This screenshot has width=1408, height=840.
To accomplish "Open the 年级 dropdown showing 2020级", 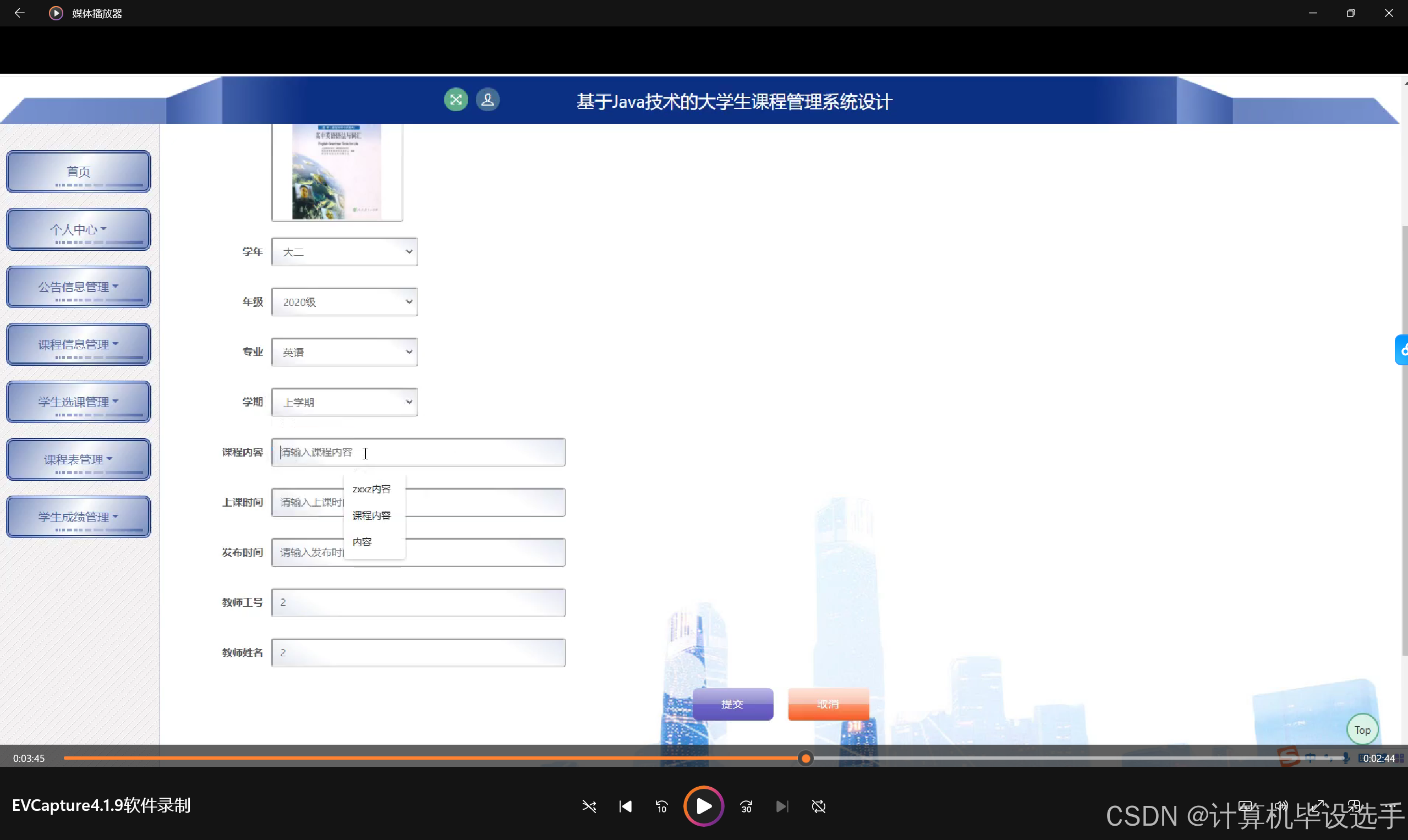I will (x=344, y=301).
